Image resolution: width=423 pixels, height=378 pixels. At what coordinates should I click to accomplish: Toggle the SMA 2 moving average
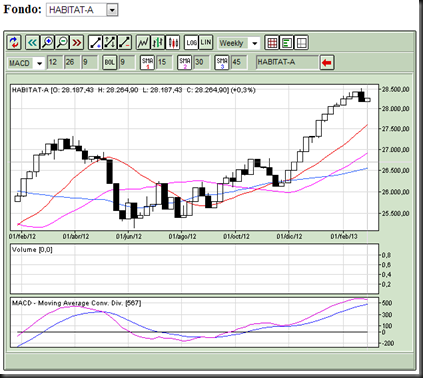(x=184, y=62)
